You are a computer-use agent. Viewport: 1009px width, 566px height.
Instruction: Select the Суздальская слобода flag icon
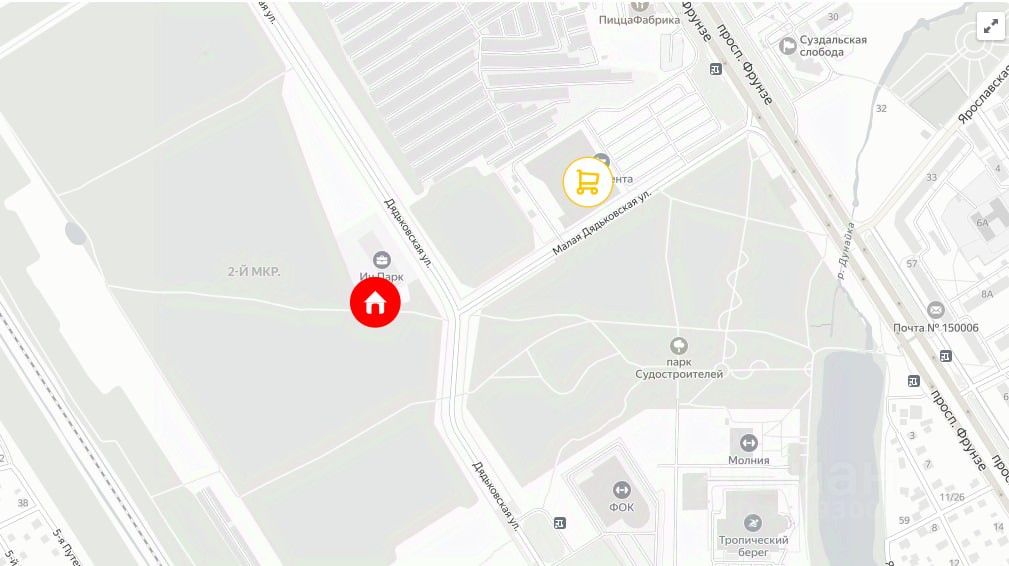788,46
